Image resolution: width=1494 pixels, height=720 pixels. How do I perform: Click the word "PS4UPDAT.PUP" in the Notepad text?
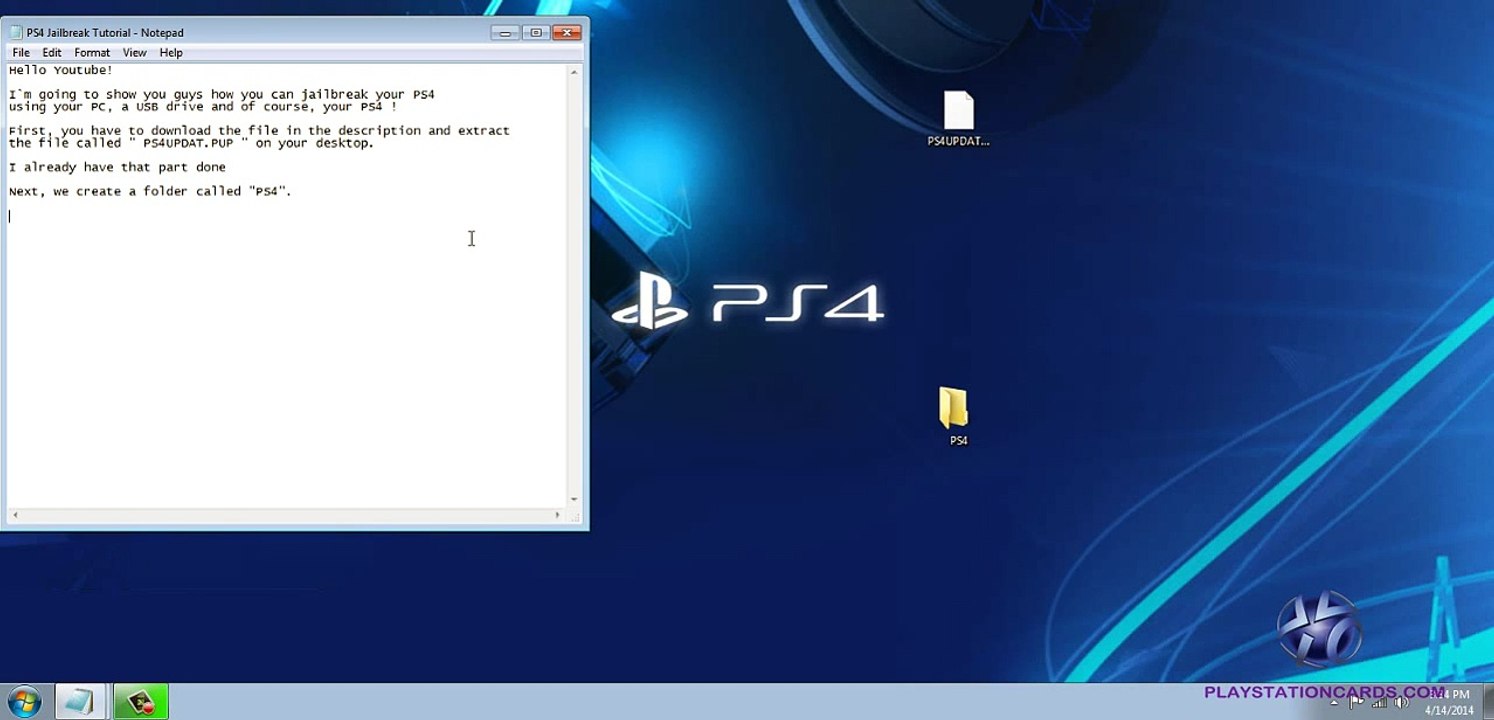pyautogui.click(x=188, y=143)
